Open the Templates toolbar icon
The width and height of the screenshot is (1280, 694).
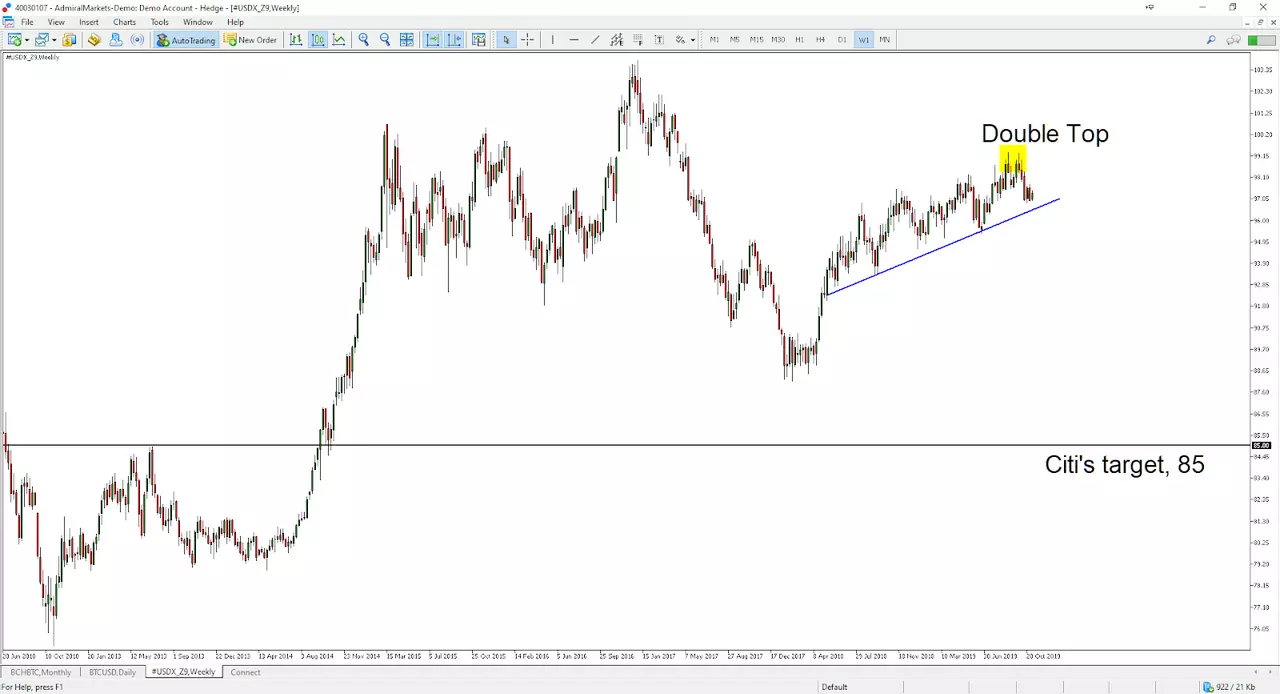tap(479, 40)
